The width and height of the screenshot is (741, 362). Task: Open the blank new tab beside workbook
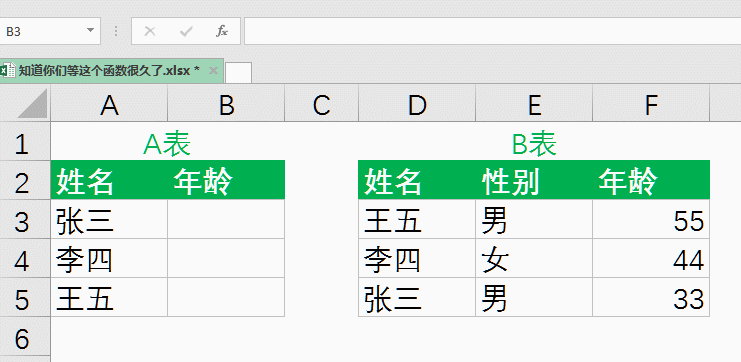click(x=238, y=72)
